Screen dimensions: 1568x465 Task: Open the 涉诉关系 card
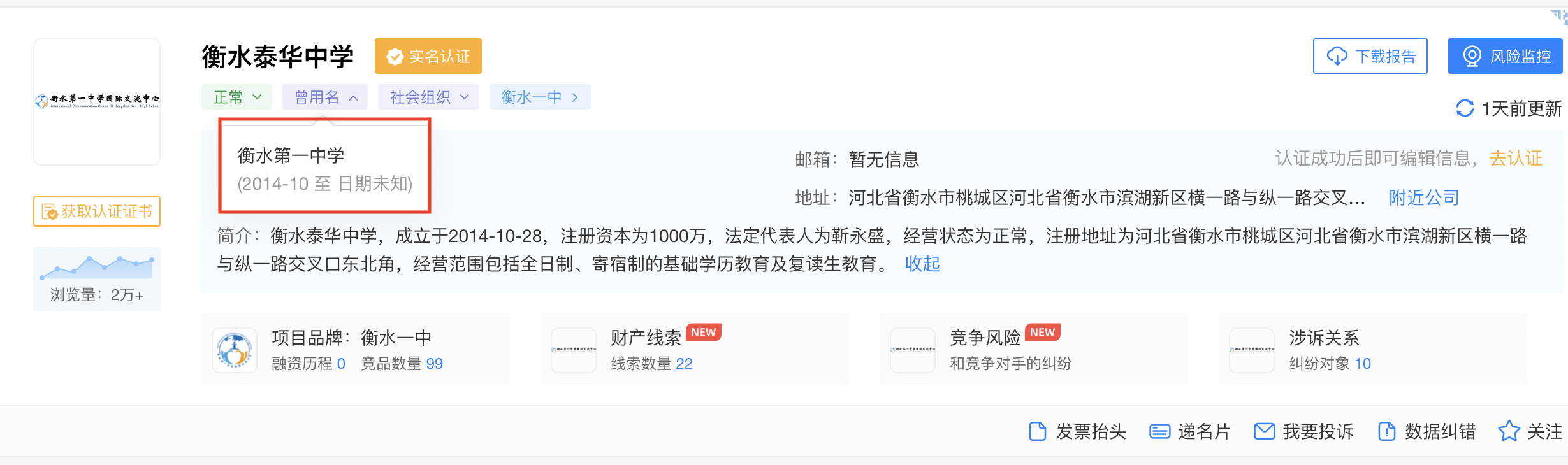(1372, 349)
